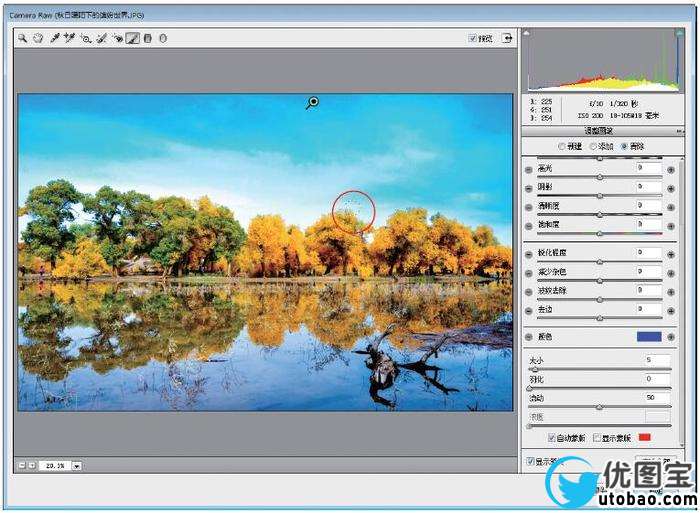This screenshot has width=700, height=513.
Task: Click the 羽化 feather slider handle
Action: point(529,388)
